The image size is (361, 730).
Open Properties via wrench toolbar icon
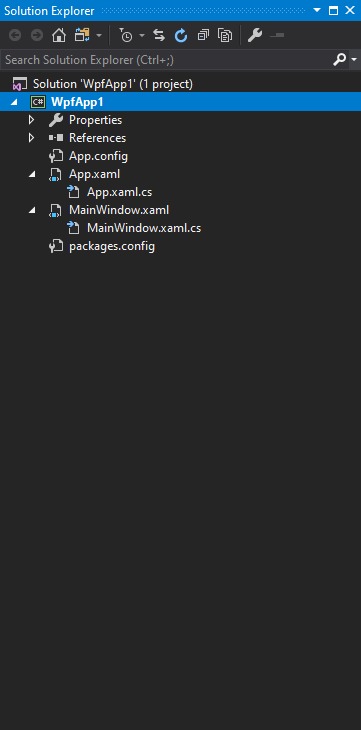pyautogui.click(x=255, y=35)
